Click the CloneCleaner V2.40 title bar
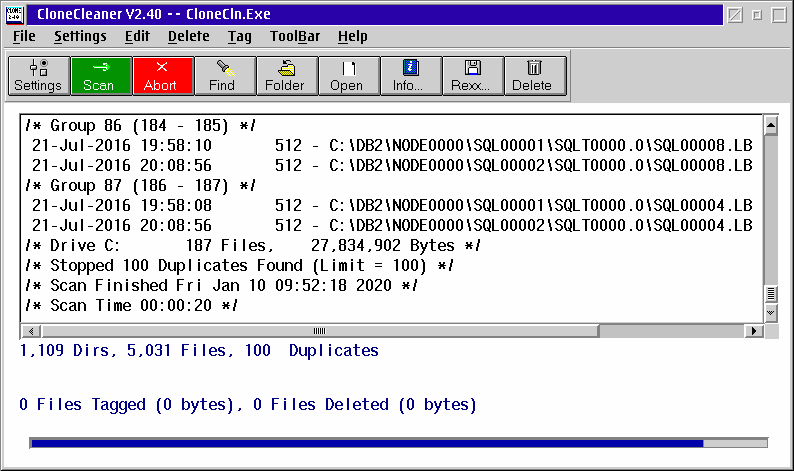 374,14
